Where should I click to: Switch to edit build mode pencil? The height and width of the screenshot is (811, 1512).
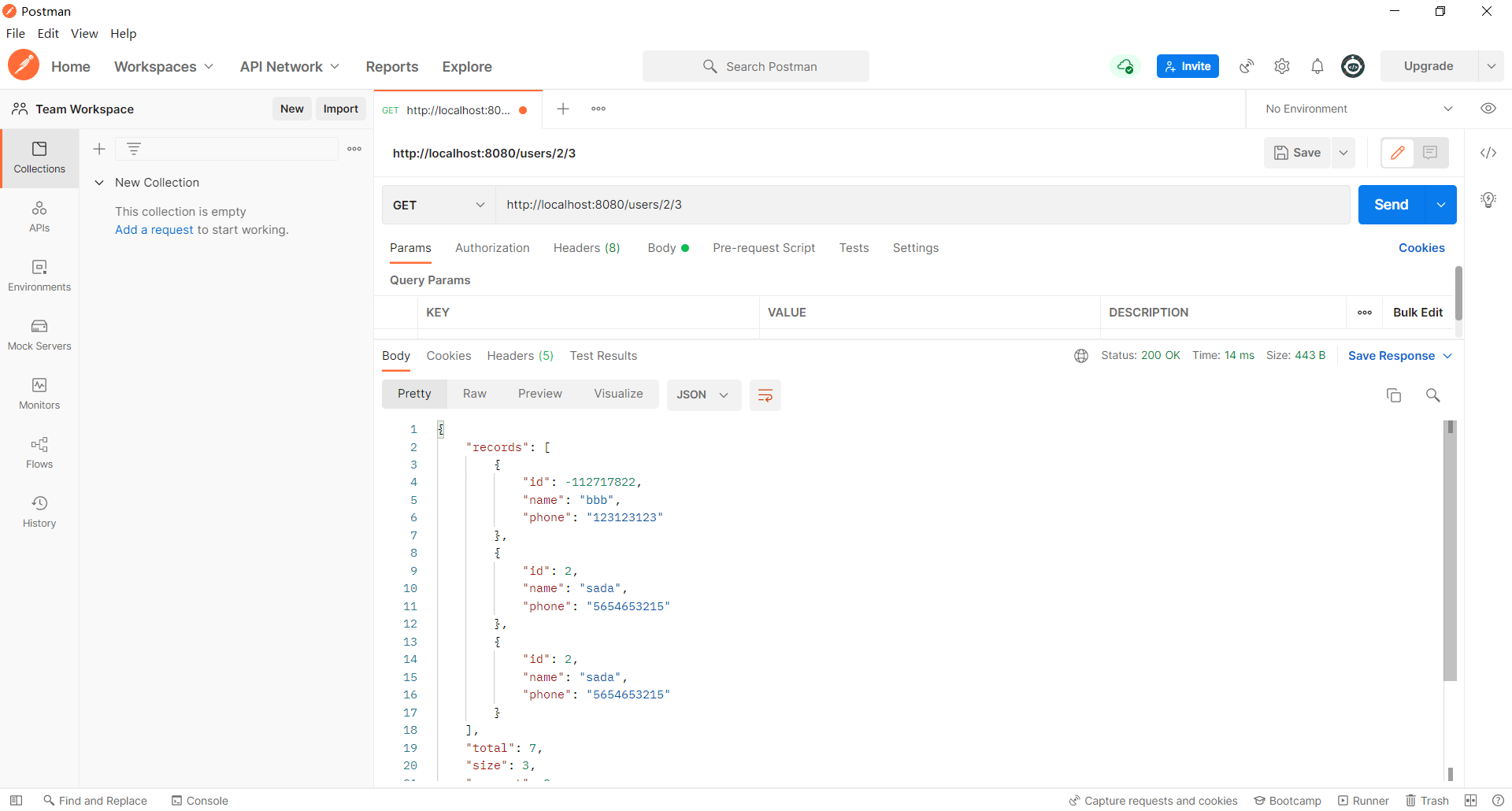click(1398, 153)
